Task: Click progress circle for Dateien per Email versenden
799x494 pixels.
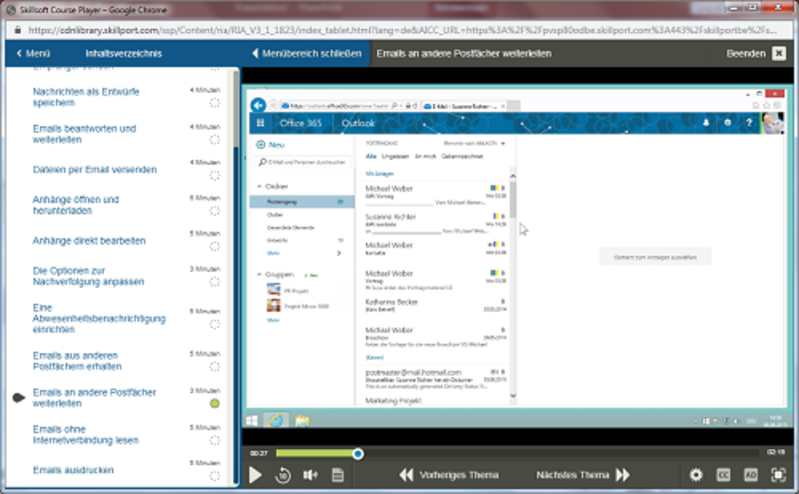Action: 215,175
